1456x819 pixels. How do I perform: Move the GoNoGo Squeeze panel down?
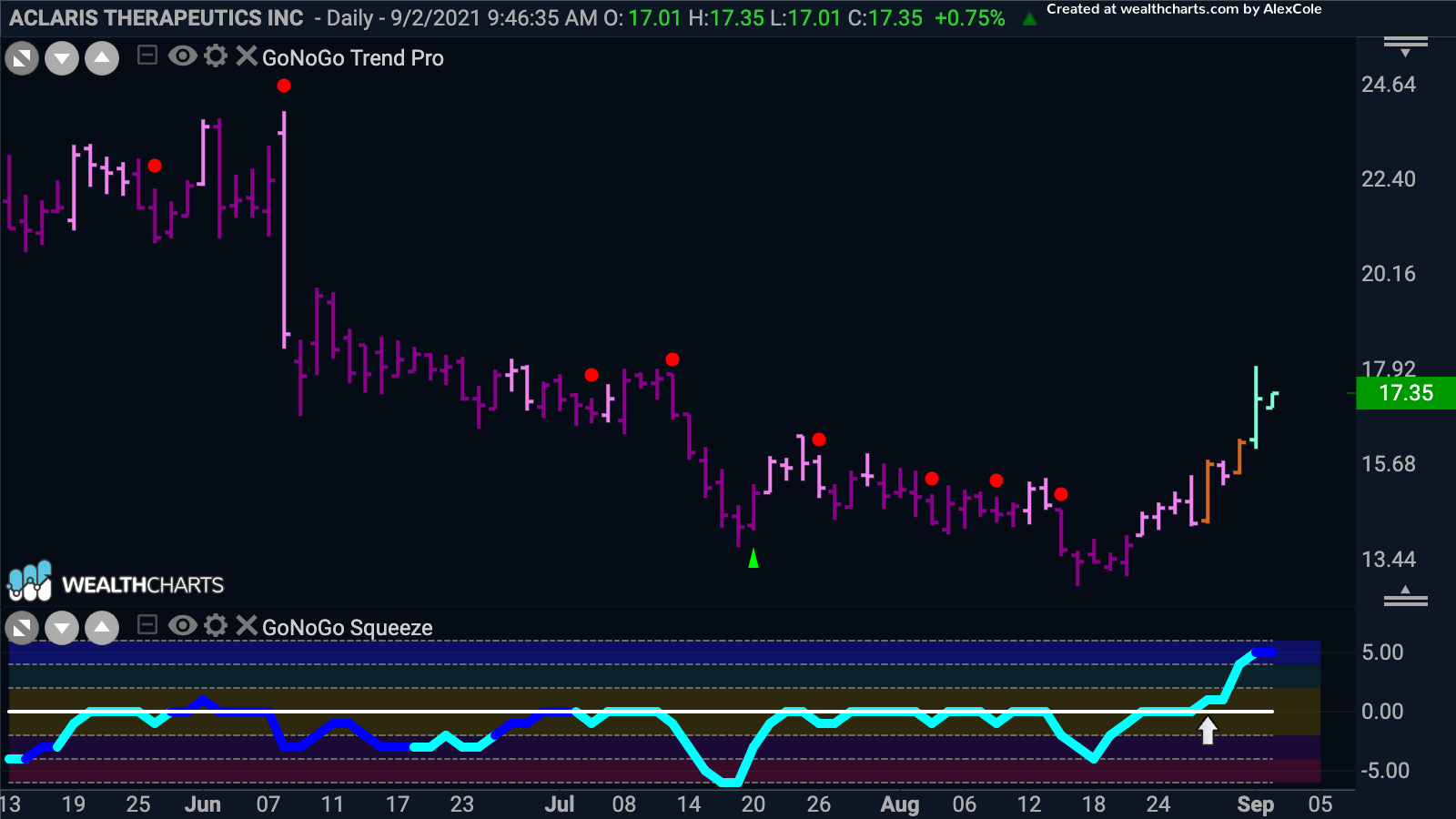pyautogui.click(x=62, y=628)
